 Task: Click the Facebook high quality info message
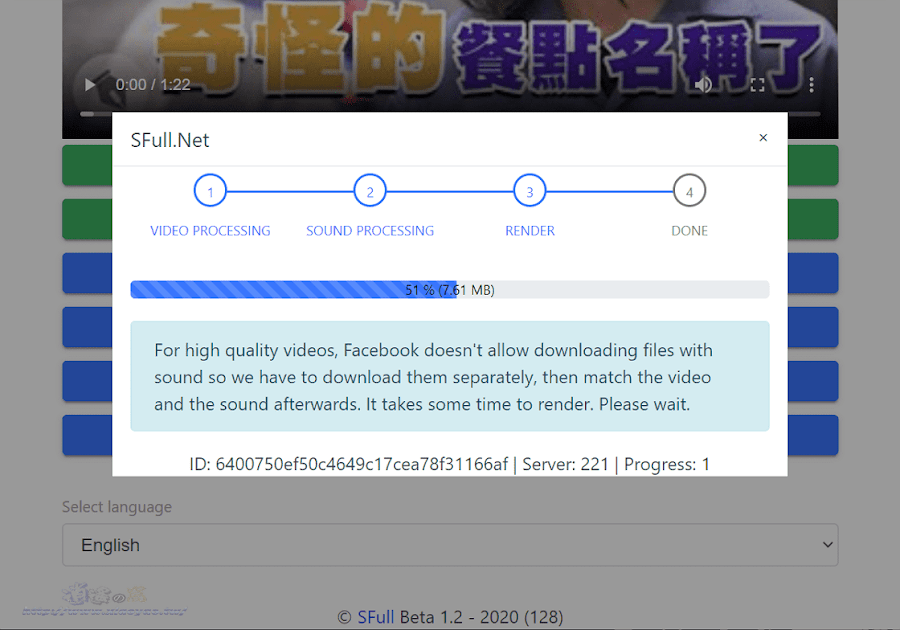pos(449,376)
